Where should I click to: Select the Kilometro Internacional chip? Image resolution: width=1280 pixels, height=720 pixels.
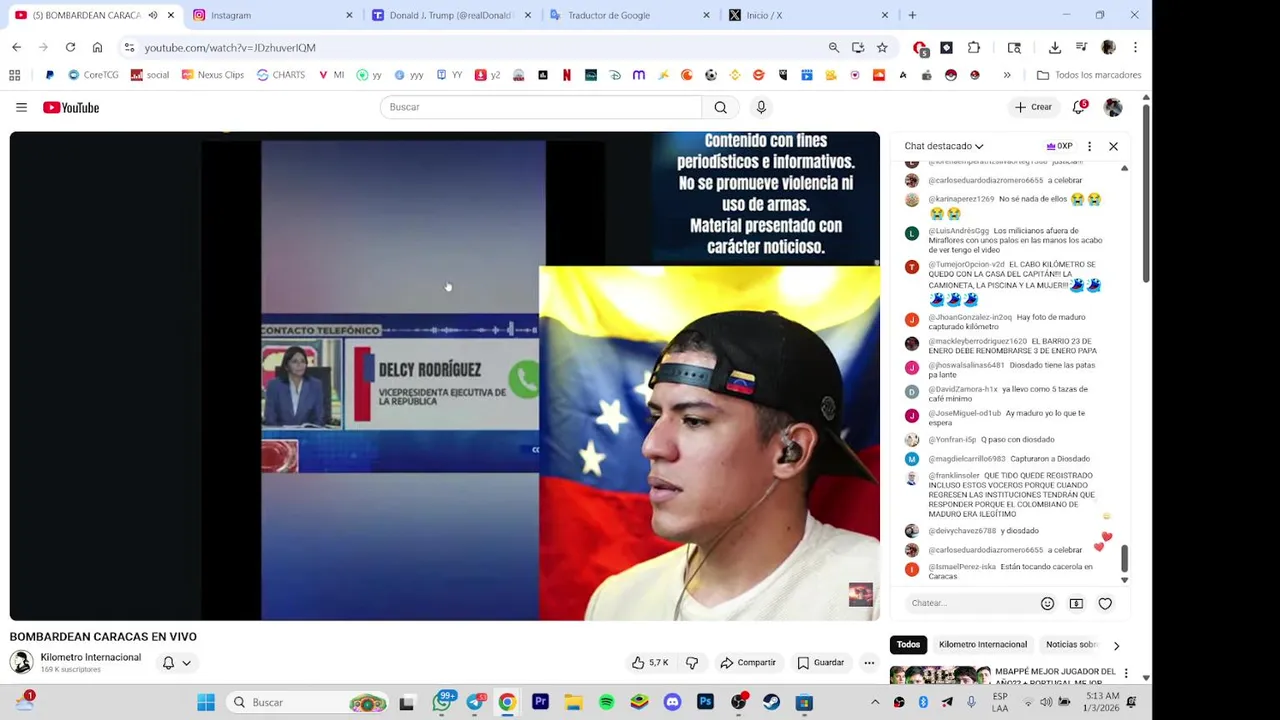pyautogui.click(x=983, y=645)
